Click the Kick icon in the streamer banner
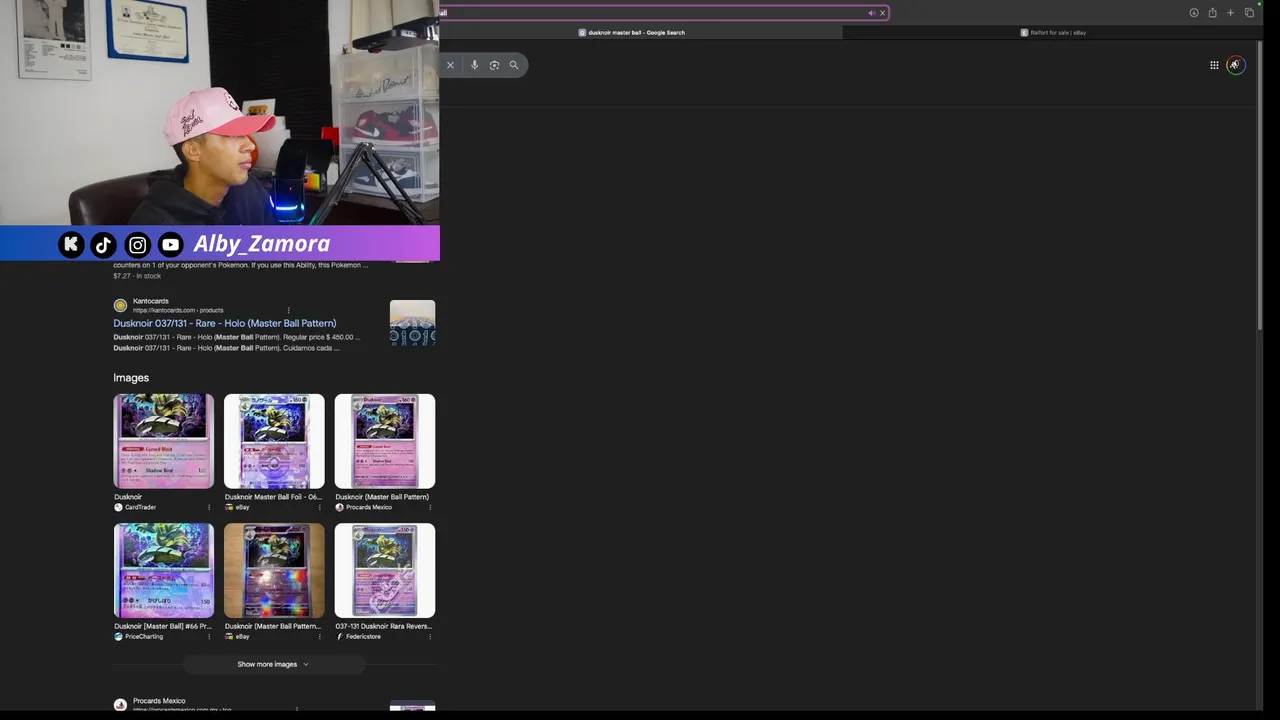 tap(71, 244)
